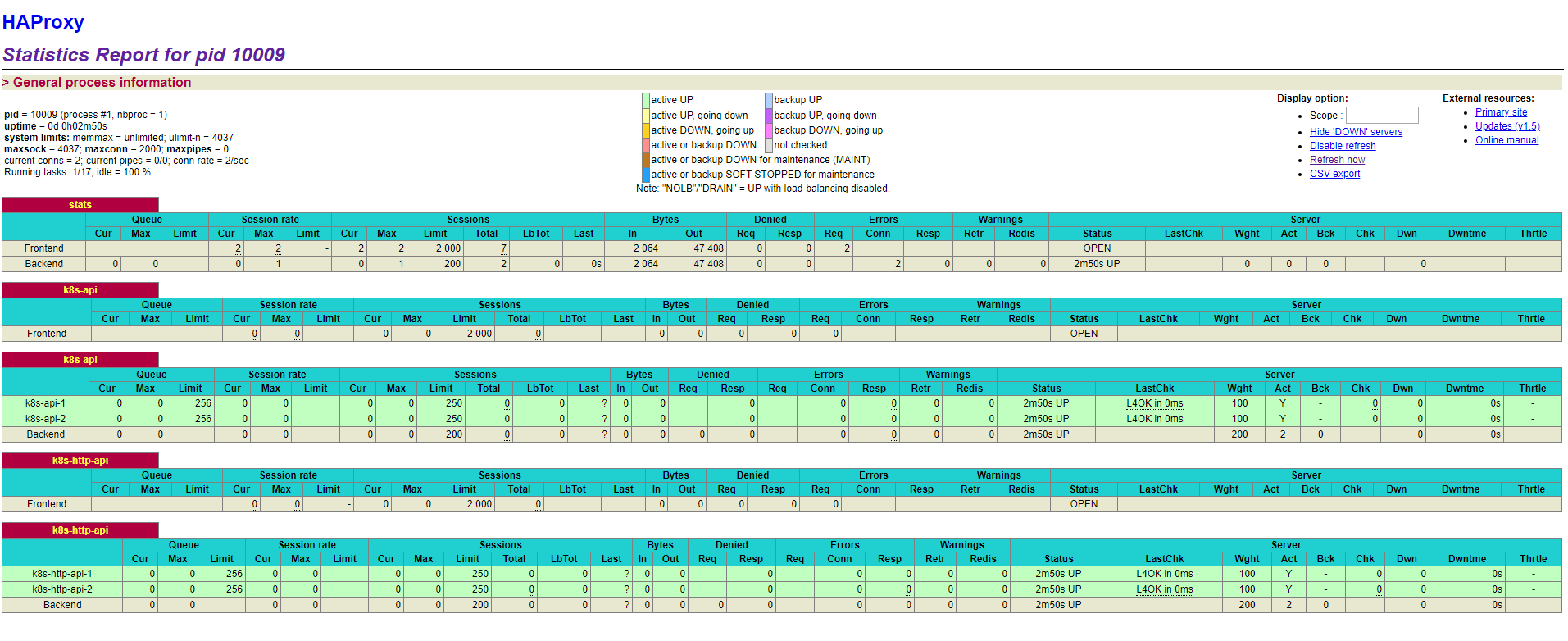Click '47 408' bytes out in the stats Frontend row
1568x641 pixels.
coord(708,248)
